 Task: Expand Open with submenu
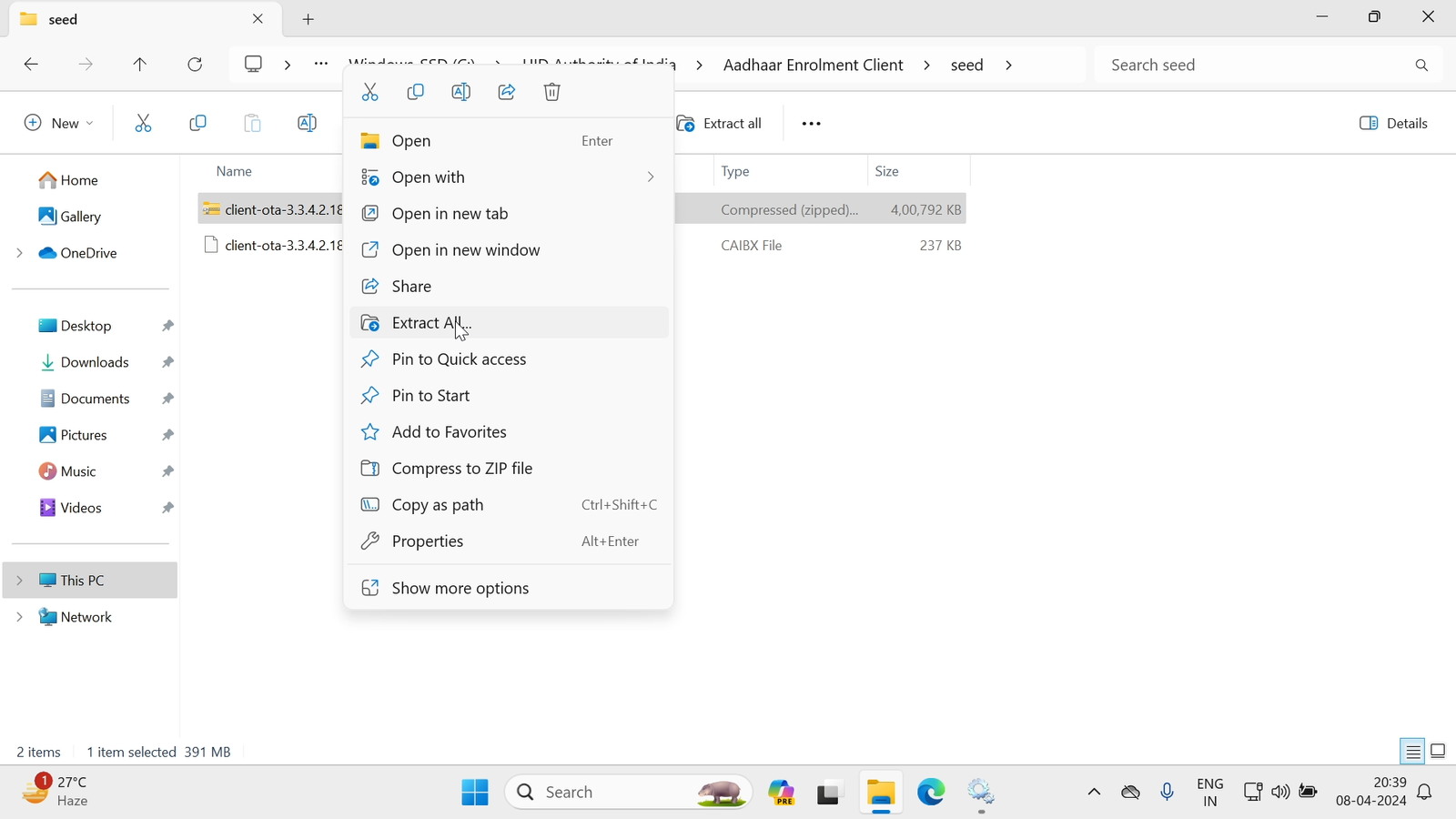point(509,177)
